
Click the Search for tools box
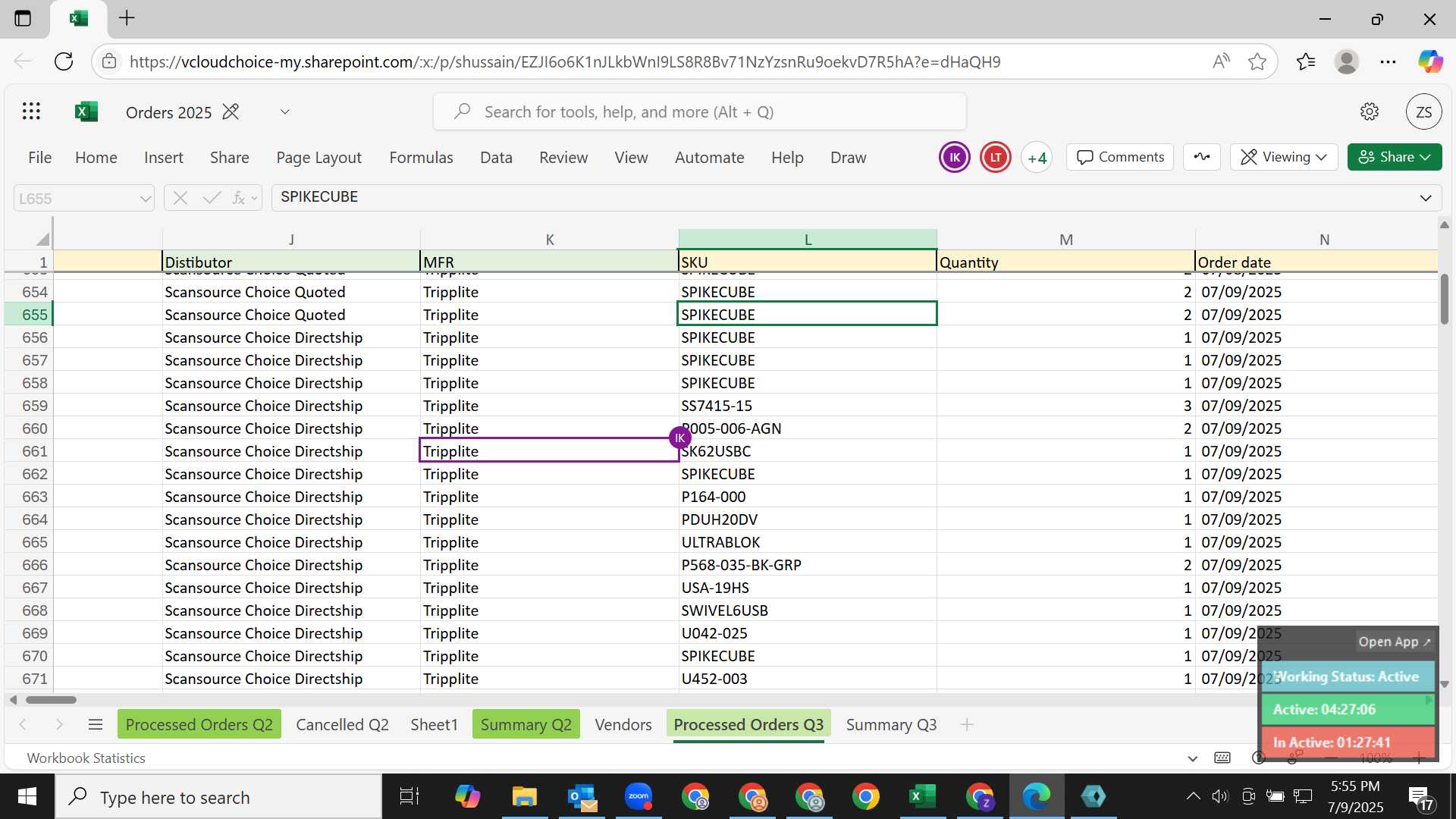[x=699, y=111]
